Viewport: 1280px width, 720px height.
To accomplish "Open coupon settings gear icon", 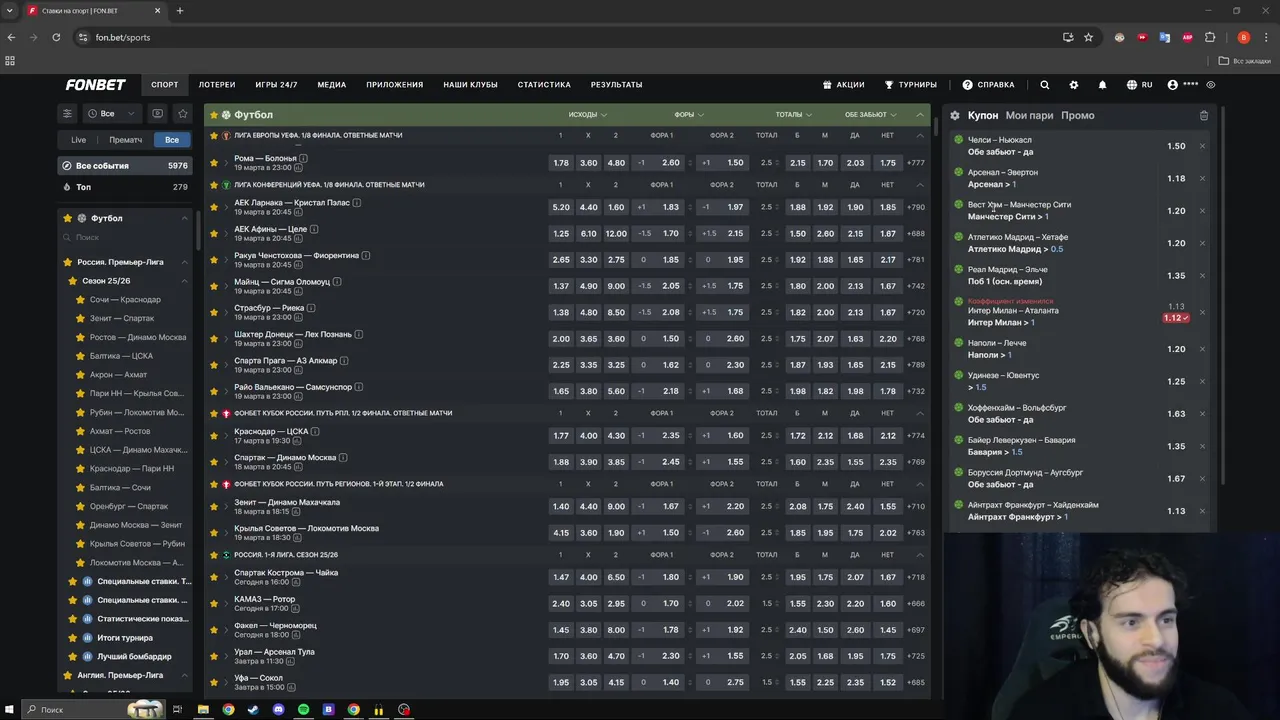I will click(955, 115).
